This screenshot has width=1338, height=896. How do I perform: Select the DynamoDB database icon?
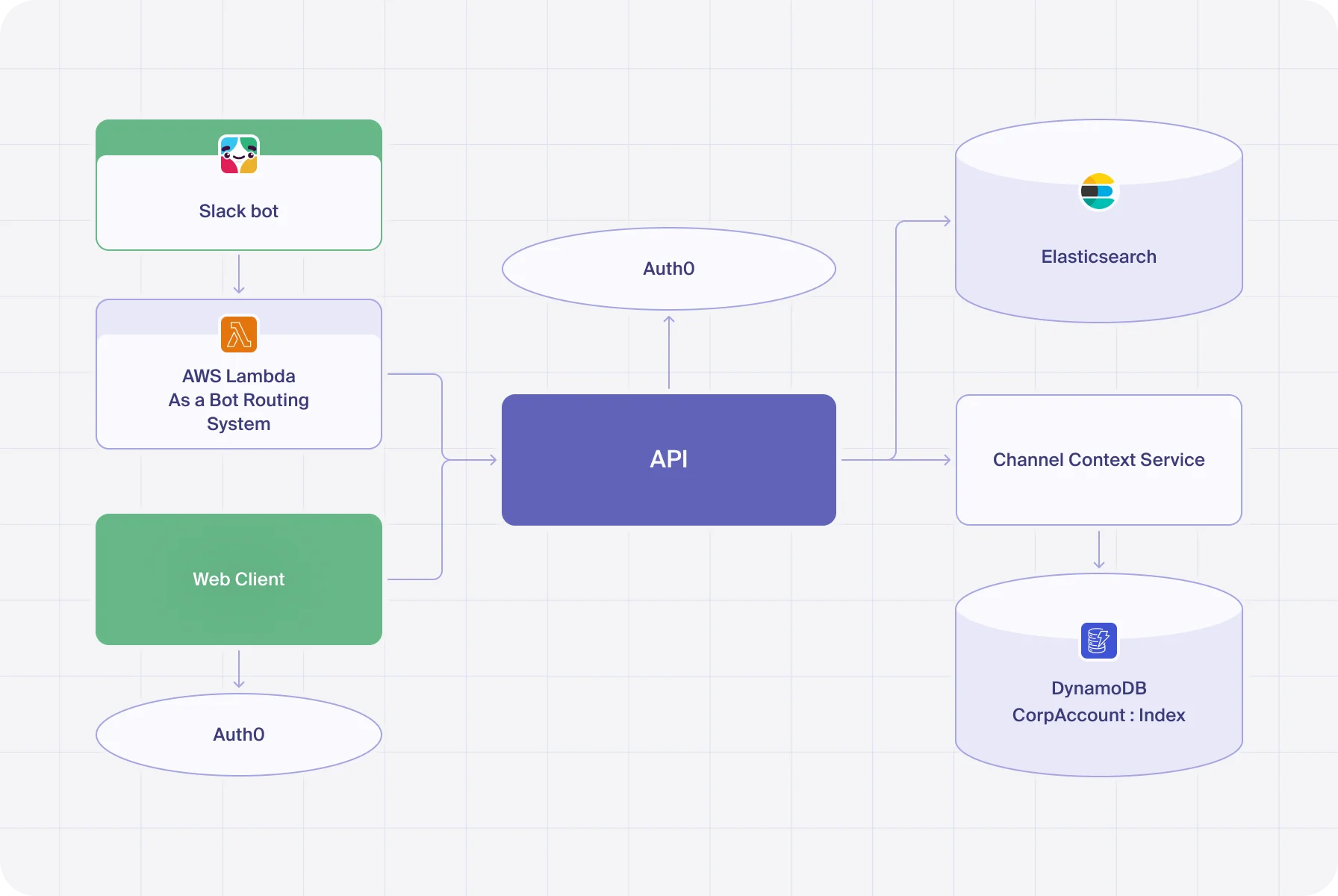point(1098,641)
